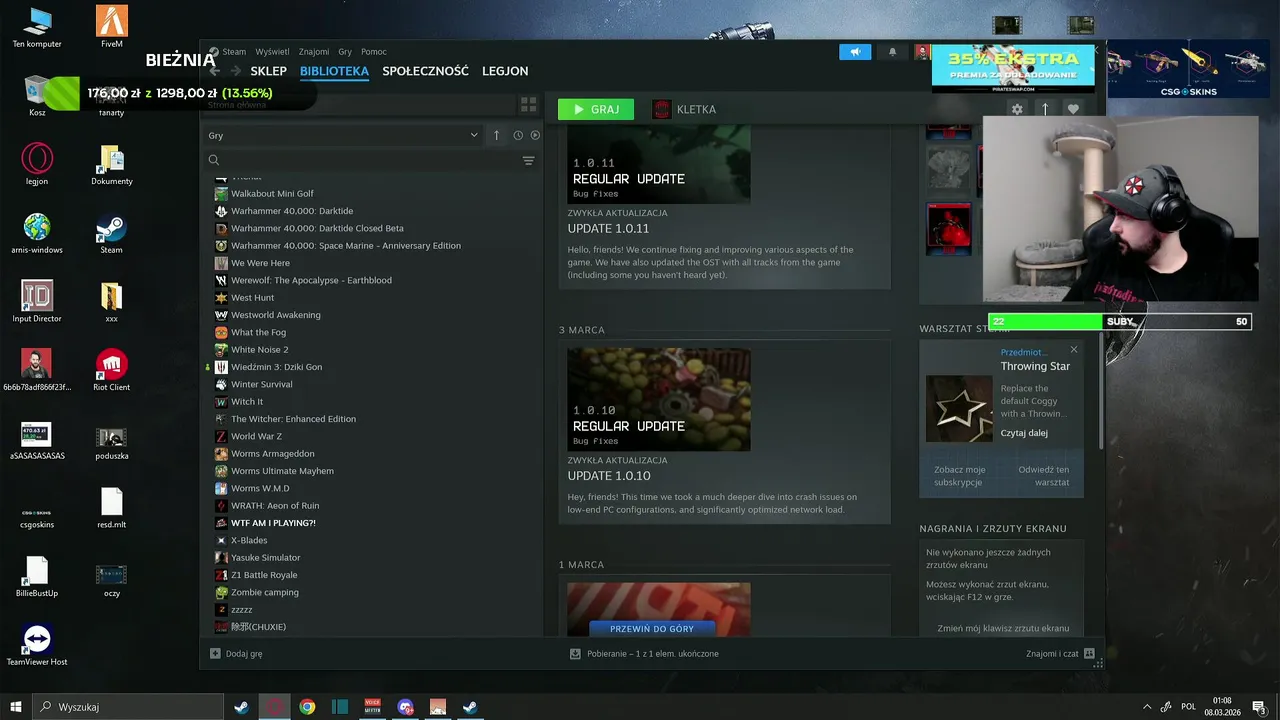Click the user avatar in Steam header
Screen dimensions: 1280x720
click(922, 52)
